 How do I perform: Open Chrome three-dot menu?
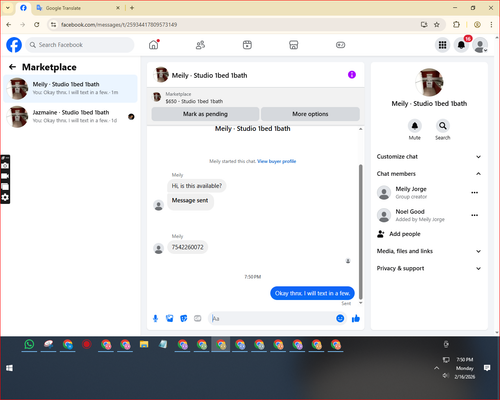click(491, 24)
